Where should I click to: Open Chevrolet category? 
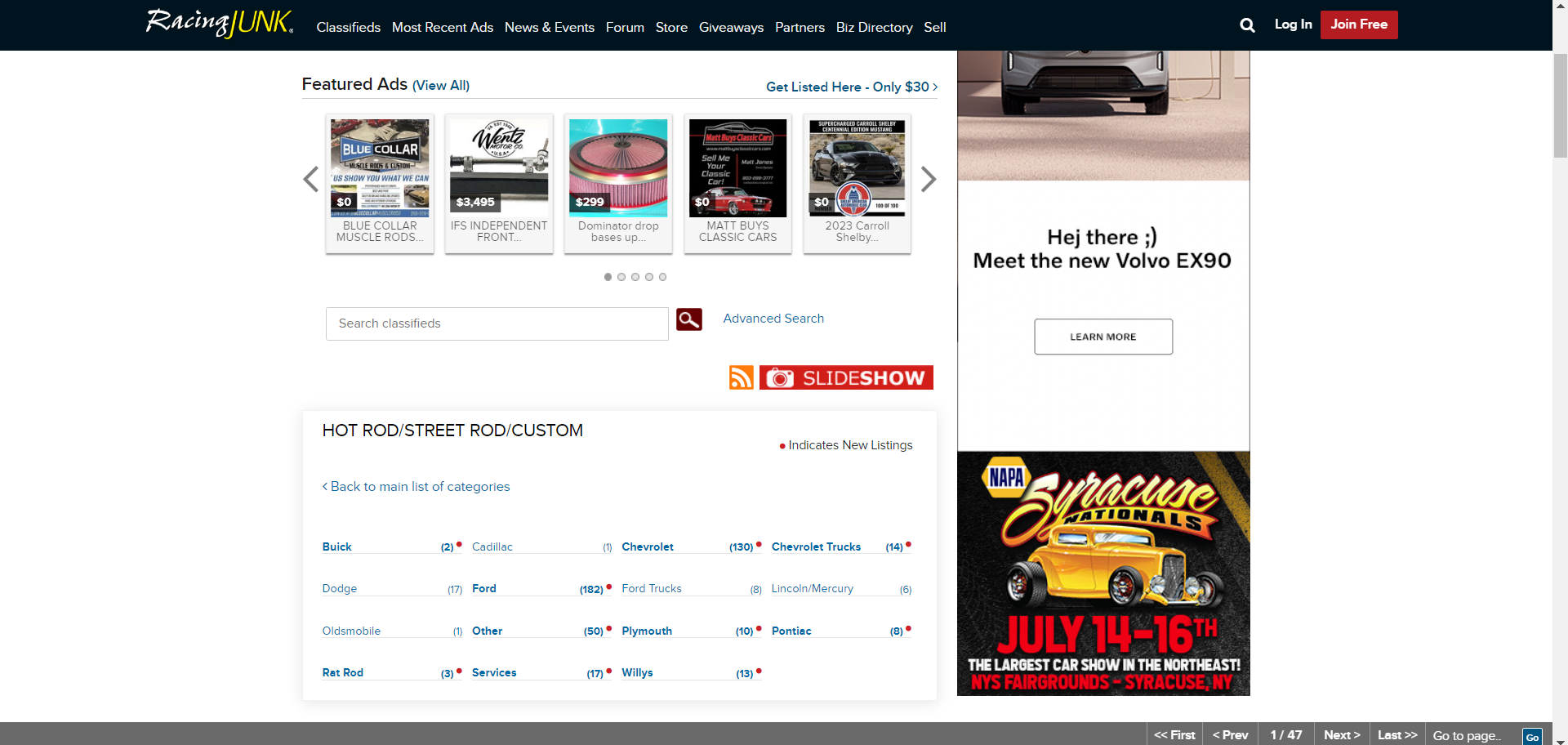coord(648,546)
